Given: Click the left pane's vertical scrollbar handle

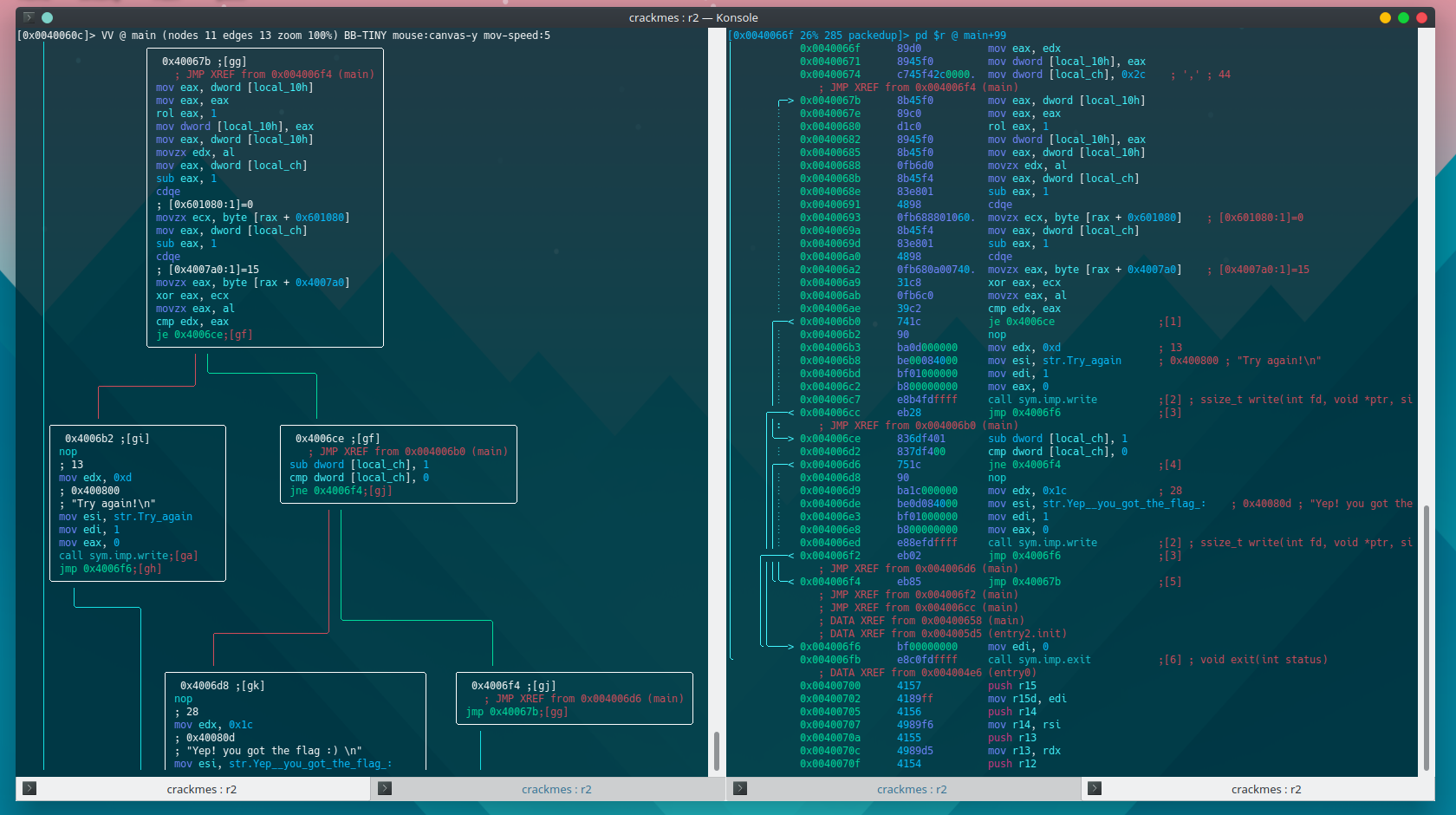Looking at the screenshot, I should point(716,751).
